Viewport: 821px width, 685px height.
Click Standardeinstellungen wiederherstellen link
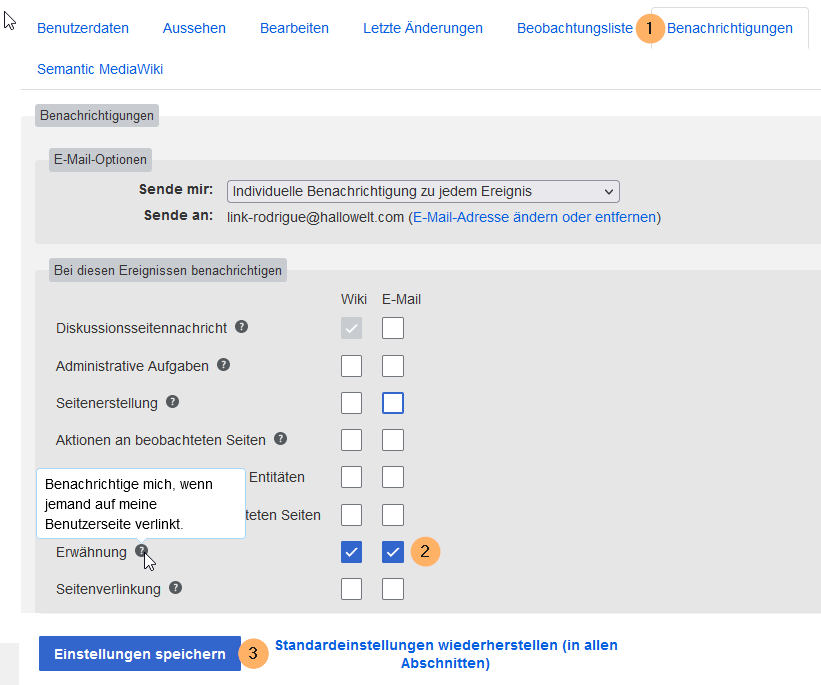coord(445,654)
